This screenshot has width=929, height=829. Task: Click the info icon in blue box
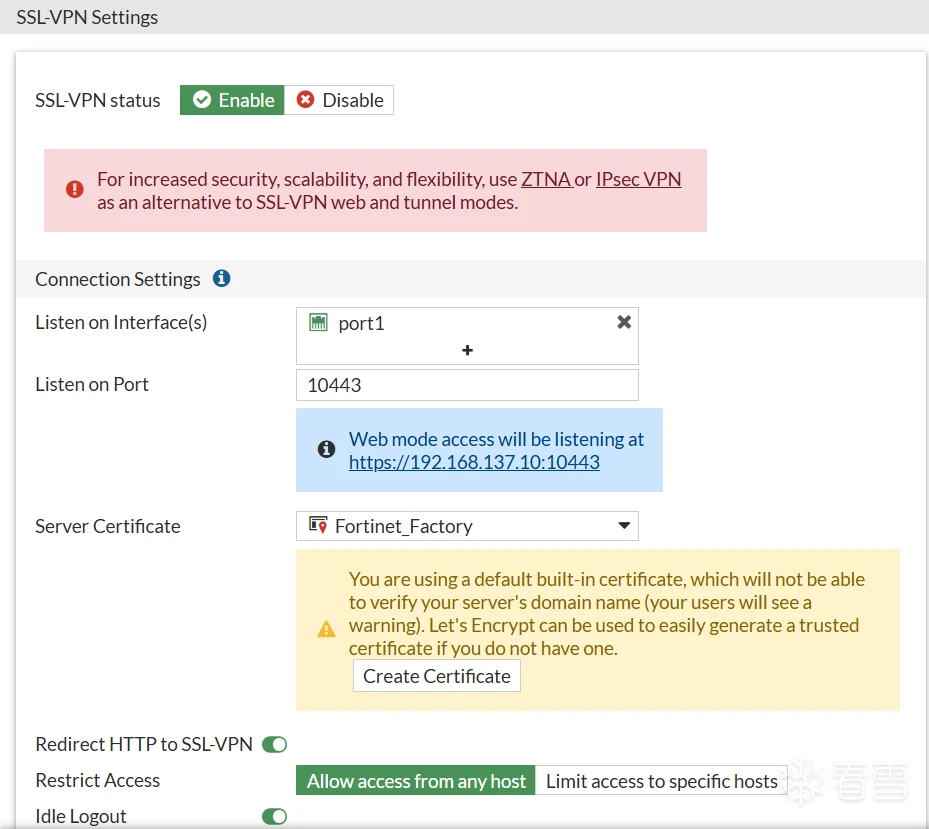326,450
